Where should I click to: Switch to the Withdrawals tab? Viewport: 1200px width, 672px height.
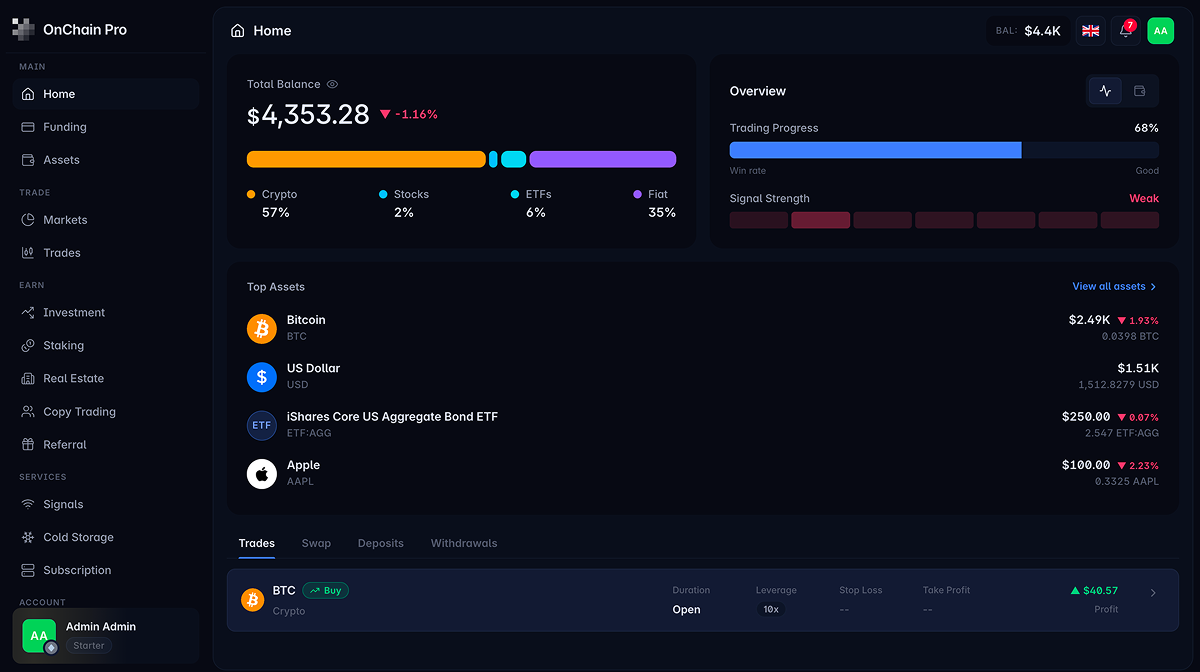[x=464, y=543]
